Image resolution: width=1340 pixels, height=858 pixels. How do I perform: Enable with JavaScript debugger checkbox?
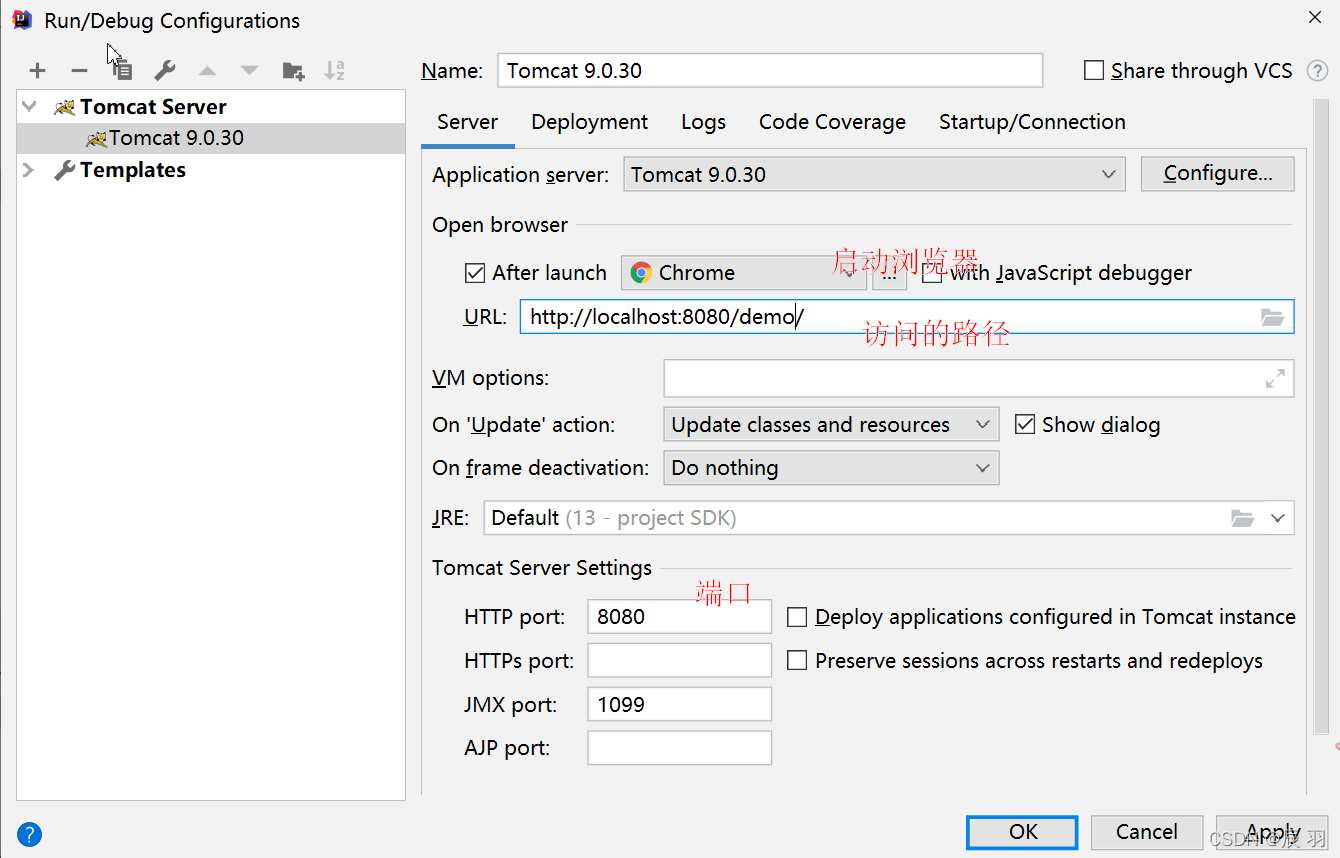[x=932, y=273]
